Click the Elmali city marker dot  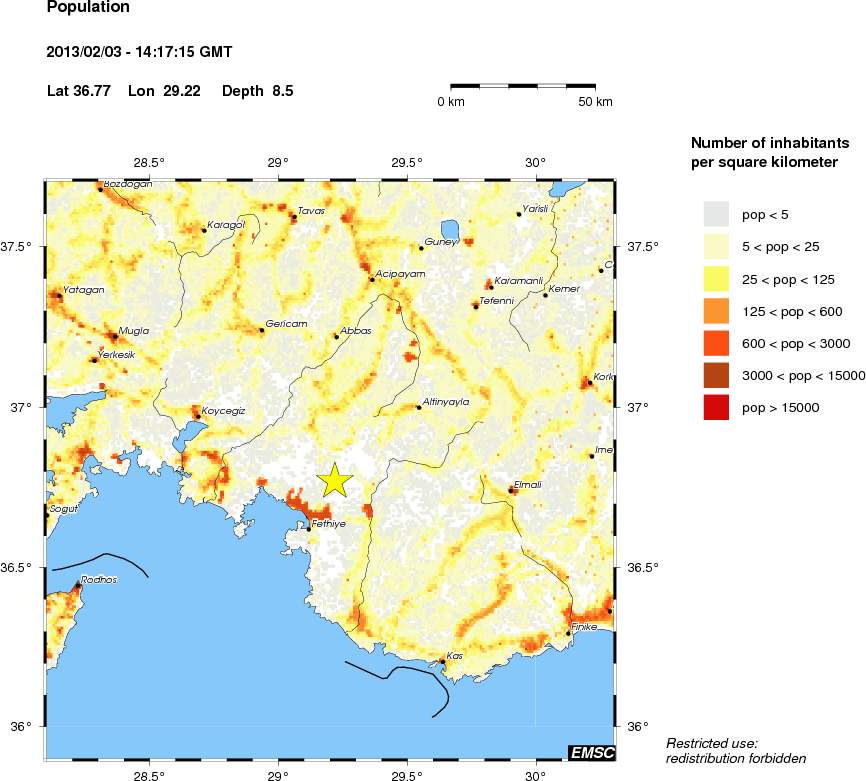pos(511,491)
